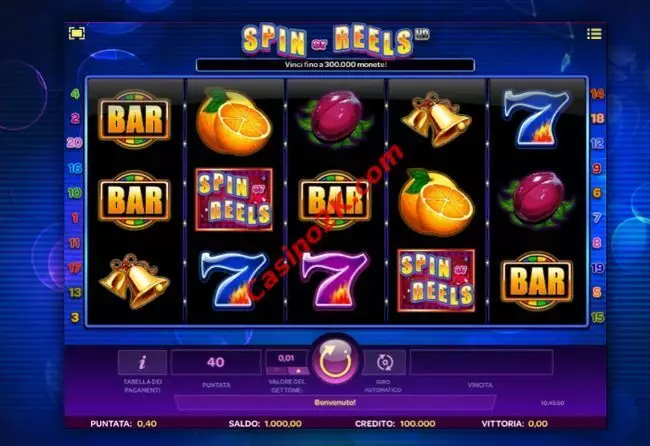Click the Spin or Reels symbol on reel two
Image resolution: width=650 pixels, height=446 pixels.
pyautogui.click(x=234, y=199)
